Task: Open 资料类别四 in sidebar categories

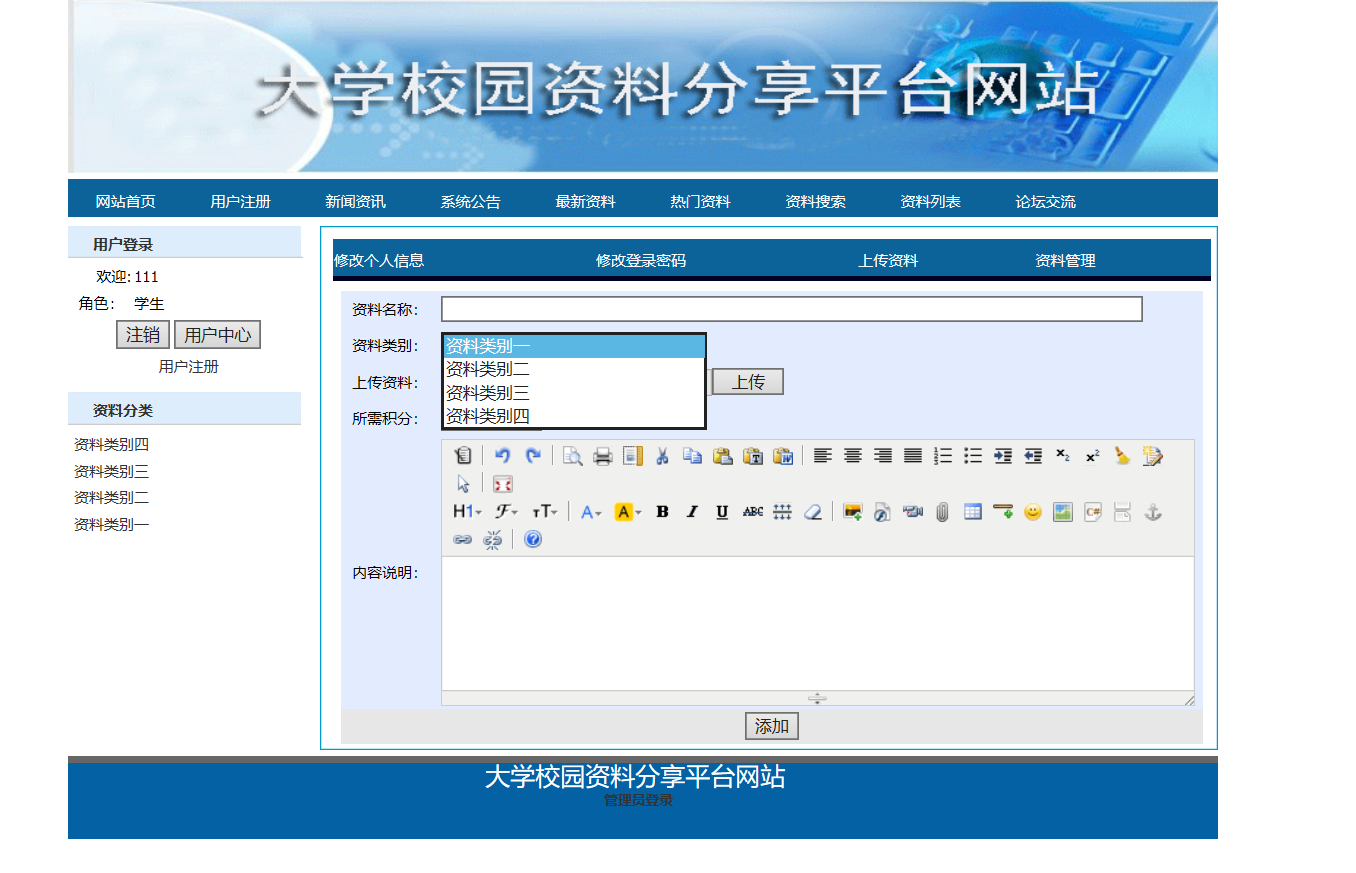Action: [111, 445]
